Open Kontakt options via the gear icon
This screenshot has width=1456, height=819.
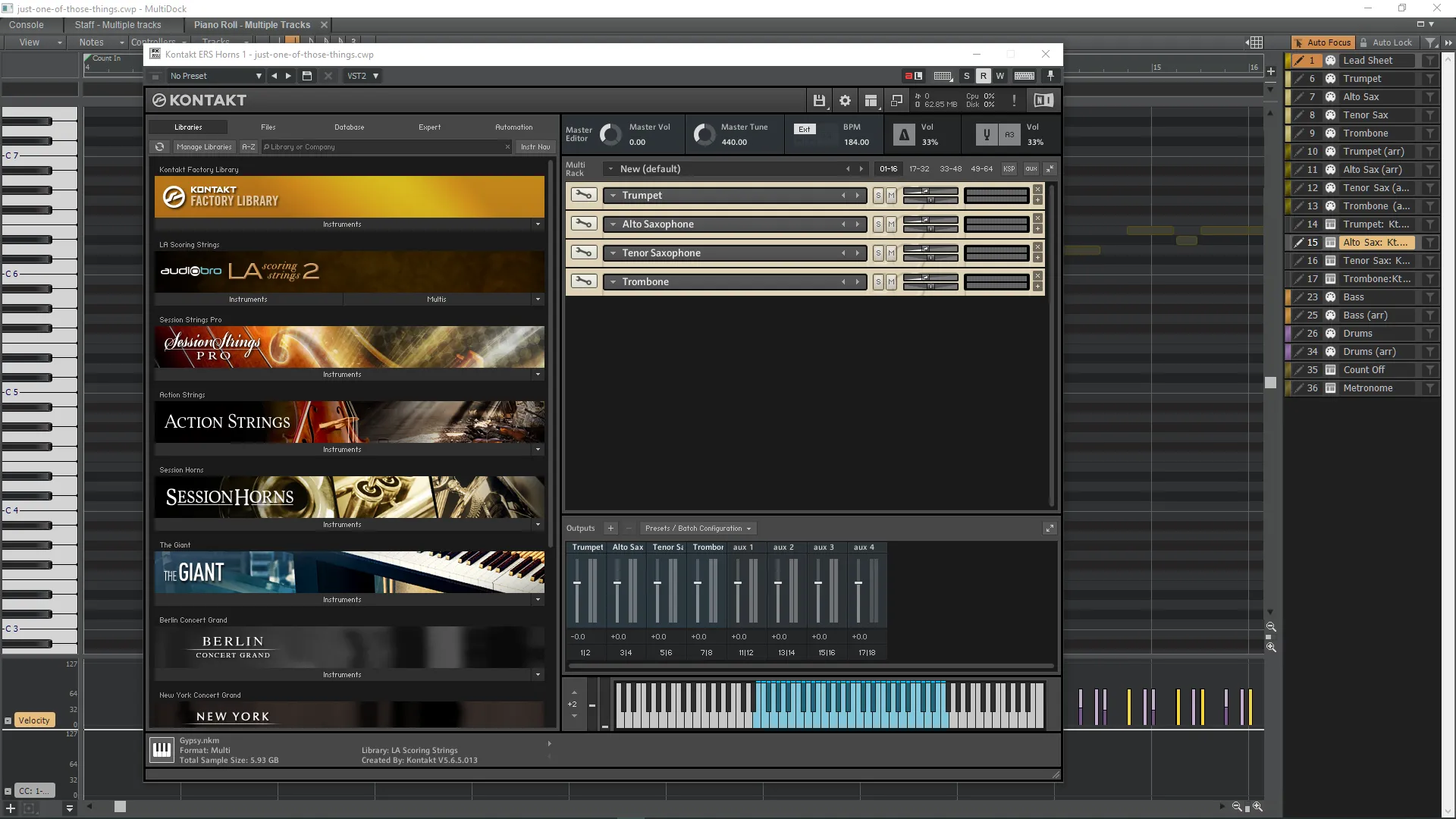(x=845, y=100)
